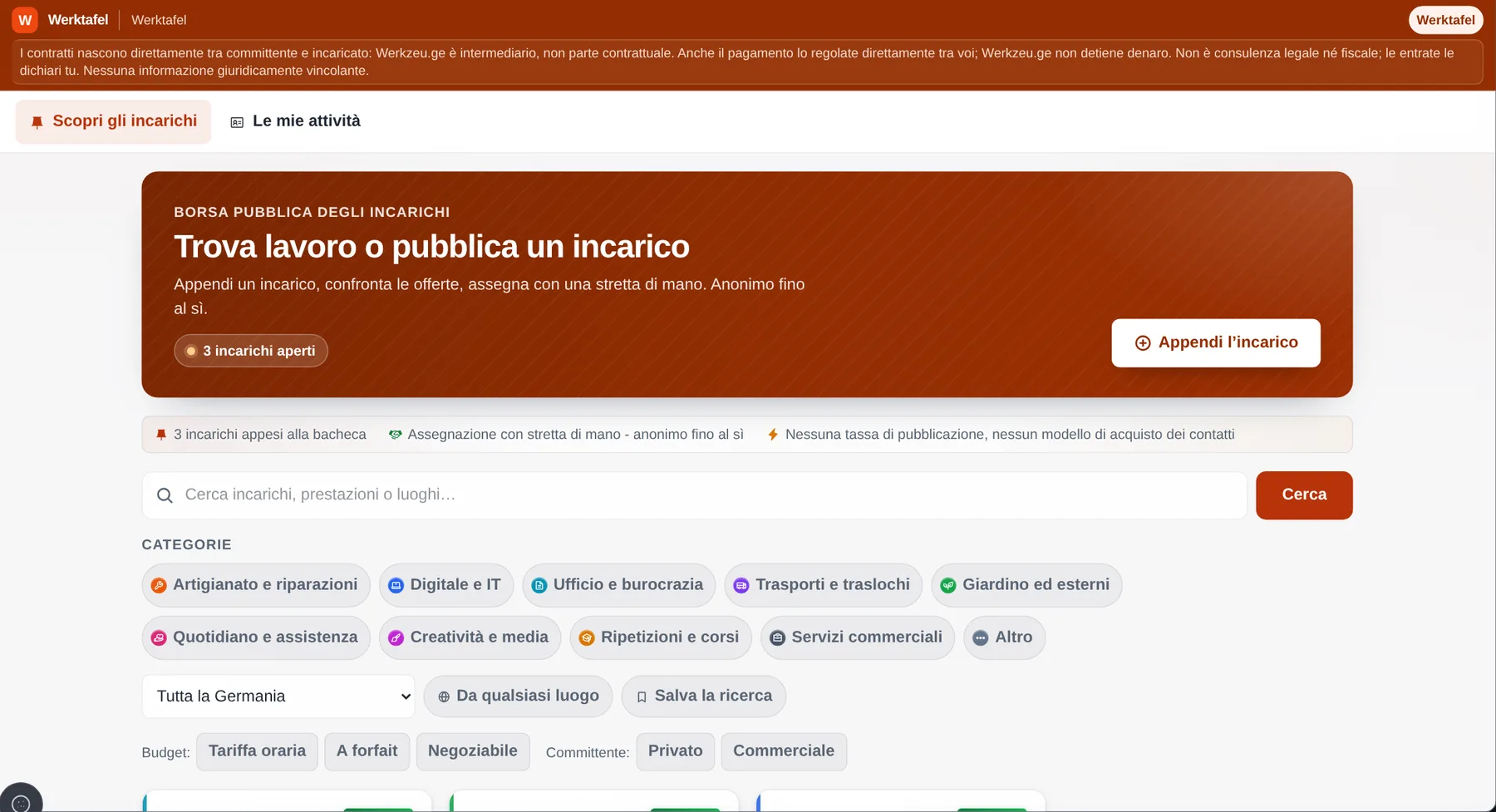Click the handshake icon beside Assegnazione con stretta

pyautogui.click(x=396, y=435)
